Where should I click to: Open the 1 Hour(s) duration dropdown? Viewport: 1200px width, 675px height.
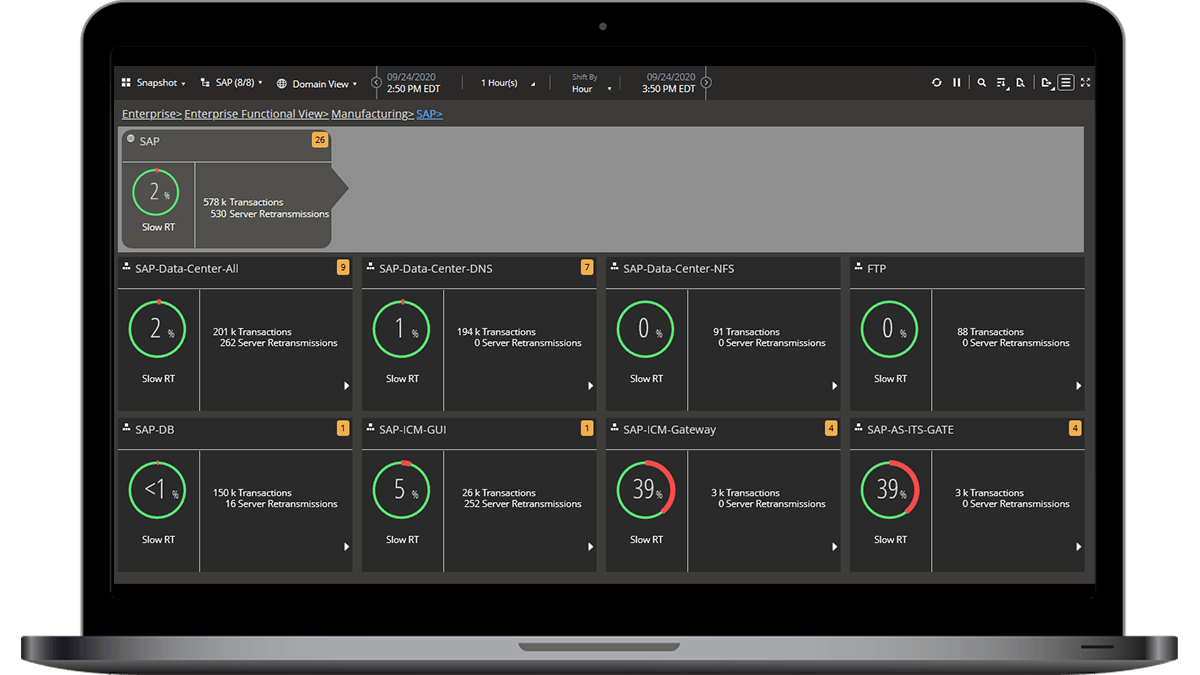click(505, 83)
